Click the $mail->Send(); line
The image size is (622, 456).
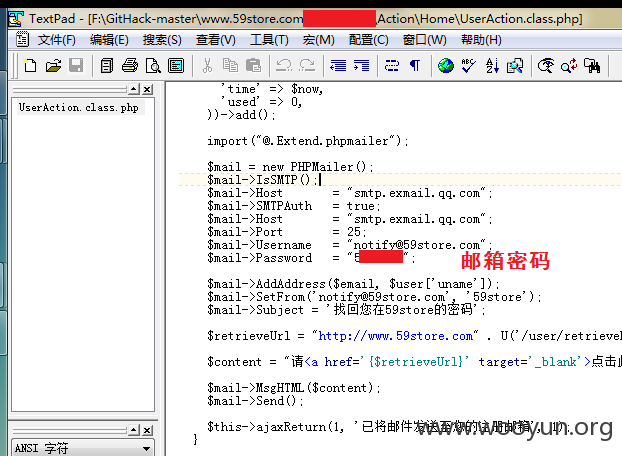(255, 400)
